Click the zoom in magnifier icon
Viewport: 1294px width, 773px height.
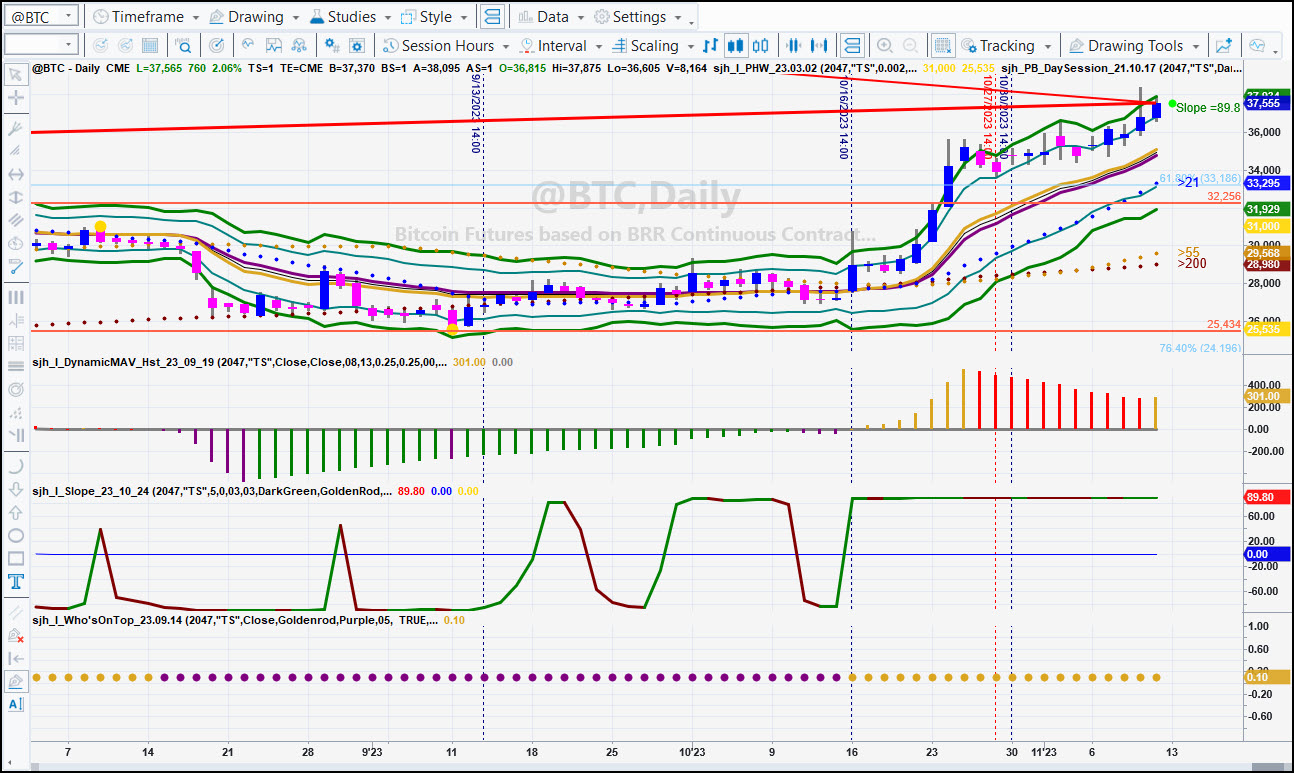pyautogui.click(x=885, y=46)
